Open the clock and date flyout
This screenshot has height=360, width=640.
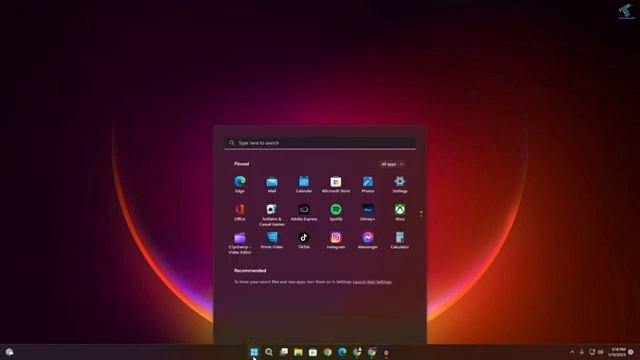(x=616, y=352)
